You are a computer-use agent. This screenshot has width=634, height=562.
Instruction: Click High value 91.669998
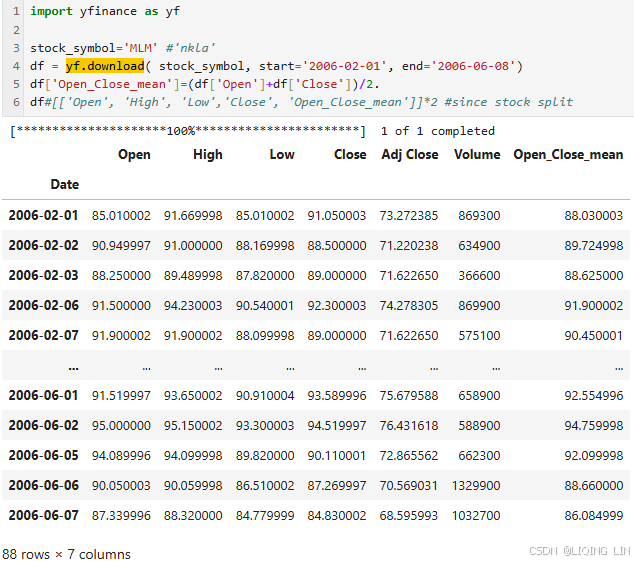click(x=193, y=216)
